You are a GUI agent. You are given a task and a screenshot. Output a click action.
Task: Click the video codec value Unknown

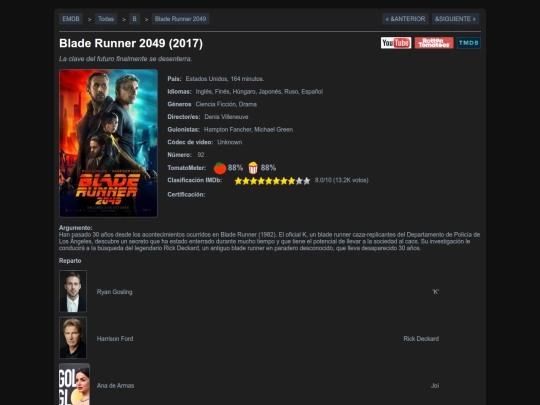(x=230, y=142)
